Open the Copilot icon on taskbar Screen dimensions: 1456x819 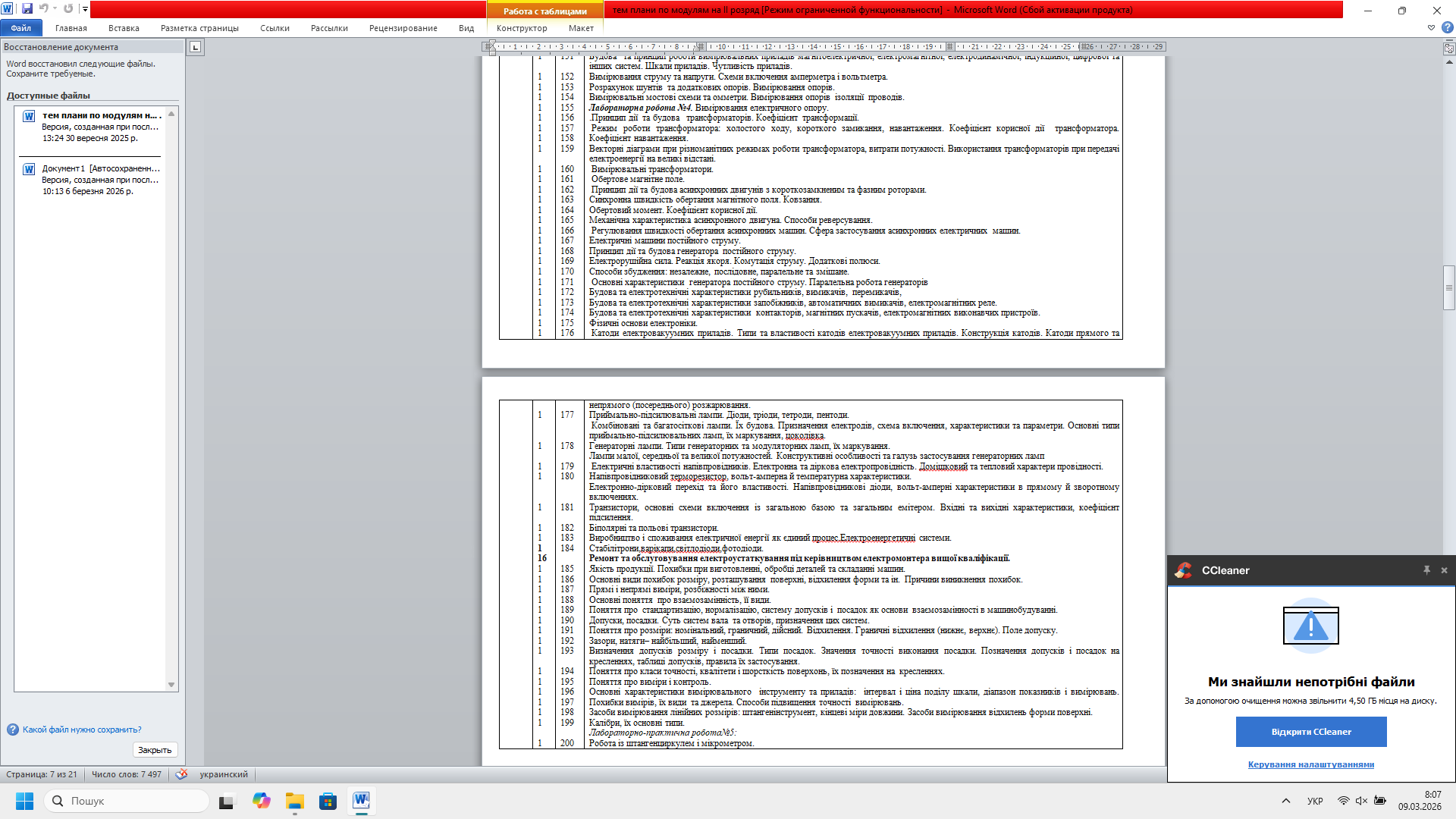pos(262,801)
